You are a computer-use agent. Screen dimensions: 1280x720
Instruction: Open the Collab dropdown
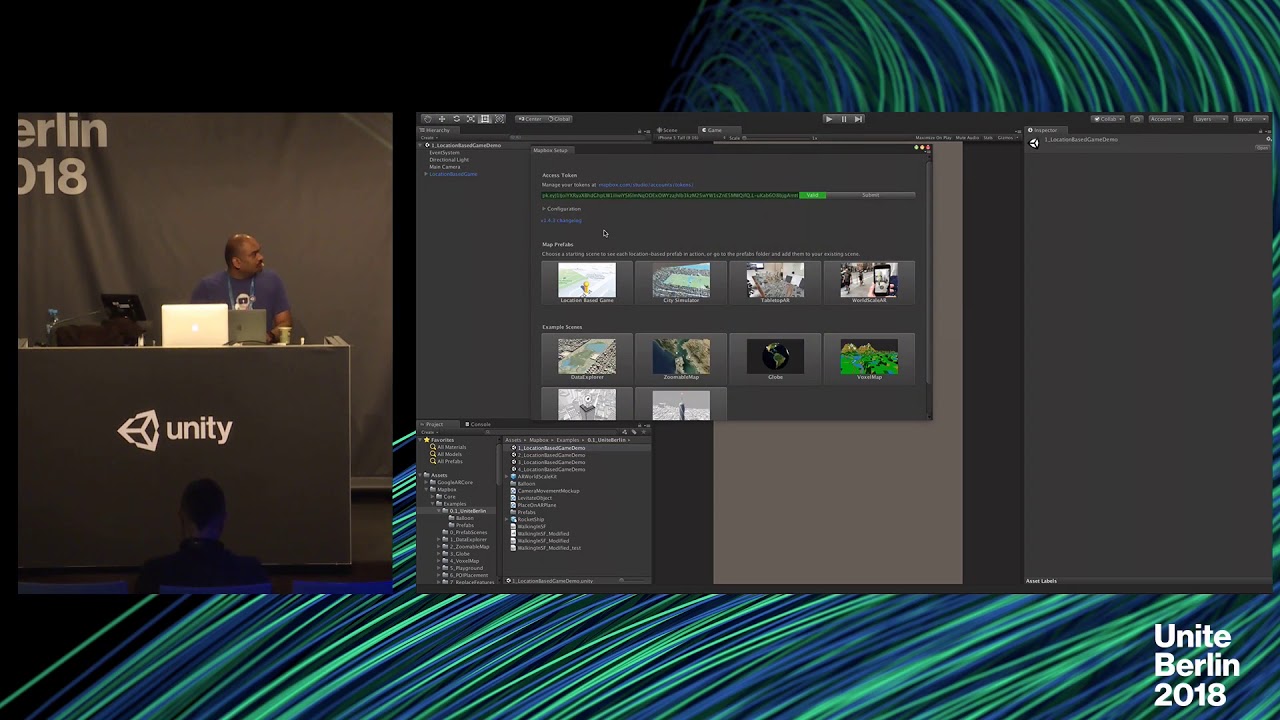[1108, 119]
